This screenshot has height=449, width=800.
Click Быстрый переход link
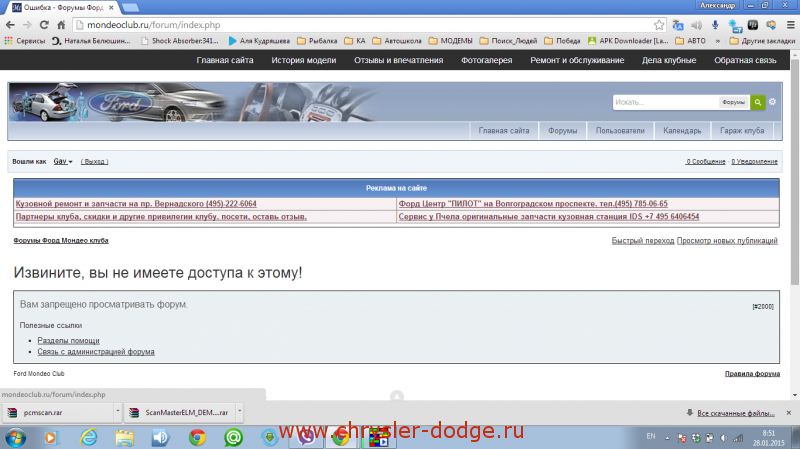(x=643, y=240)
